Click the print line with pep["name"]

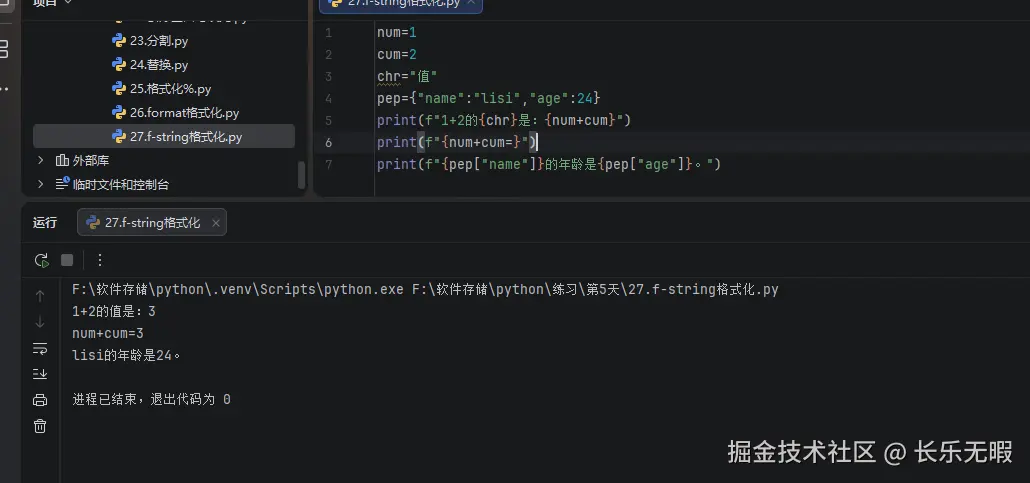coord(549,164)
